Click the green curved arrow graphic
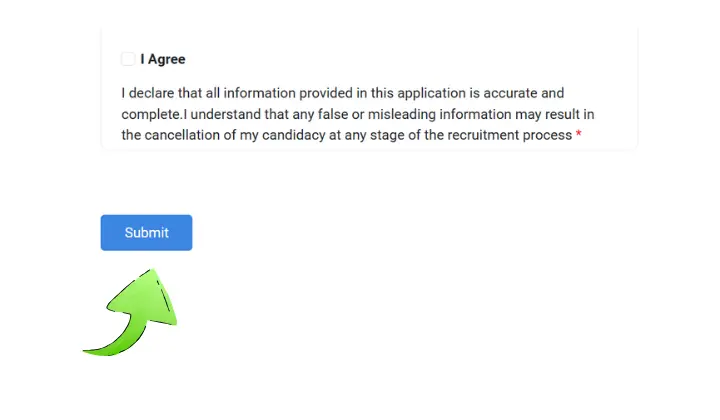The image size is (720, 420). [130, 312]
